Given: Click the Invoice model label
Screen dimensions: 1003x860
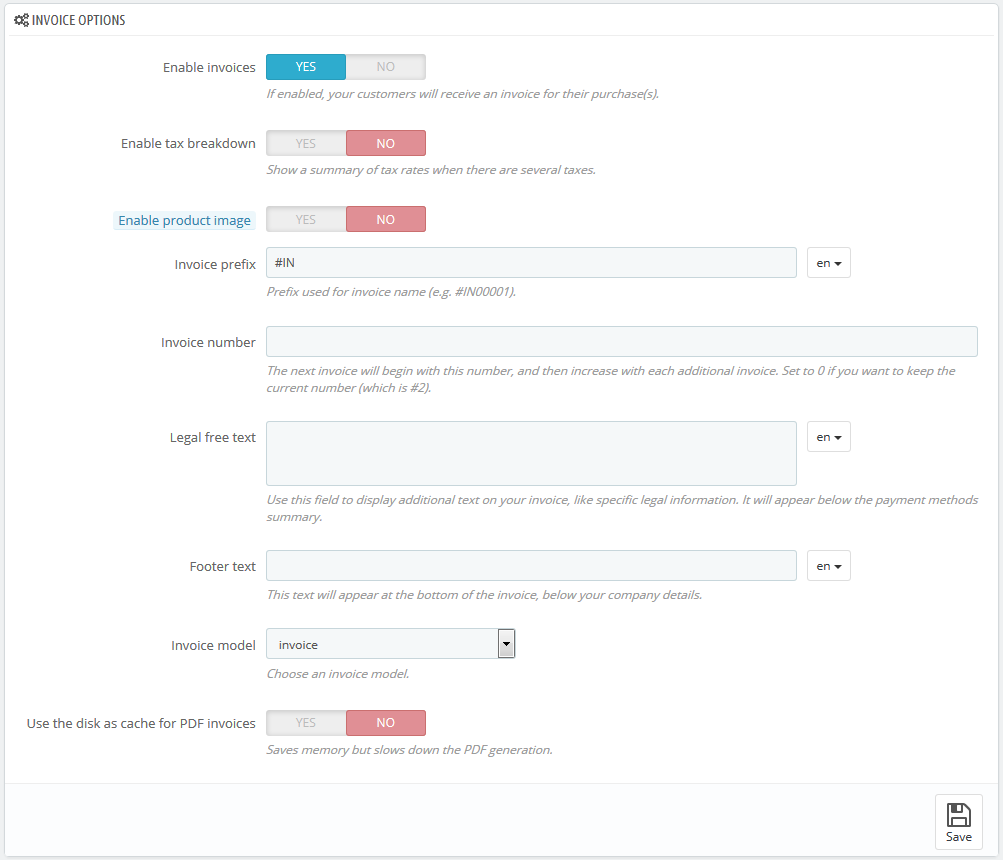Looking at the screenshot, I should point(213,646).
